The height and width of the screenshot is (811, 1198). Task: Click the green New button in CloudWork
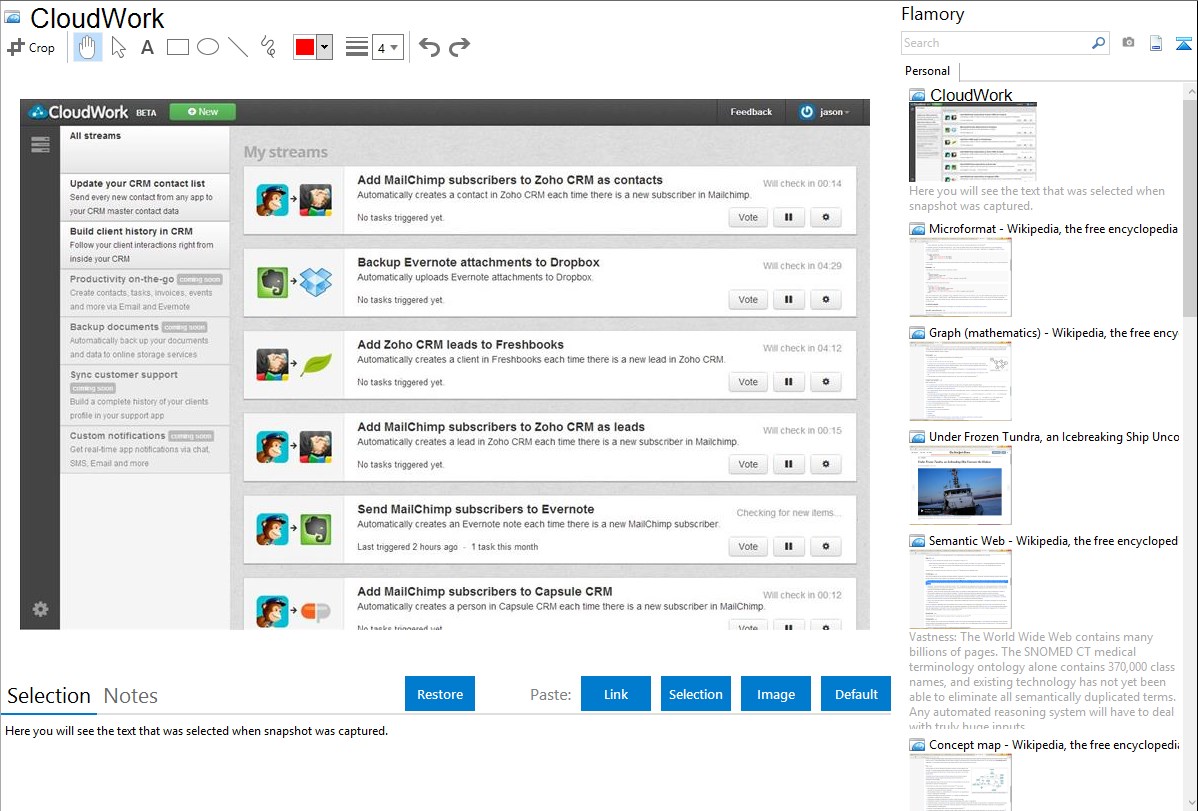202,112
